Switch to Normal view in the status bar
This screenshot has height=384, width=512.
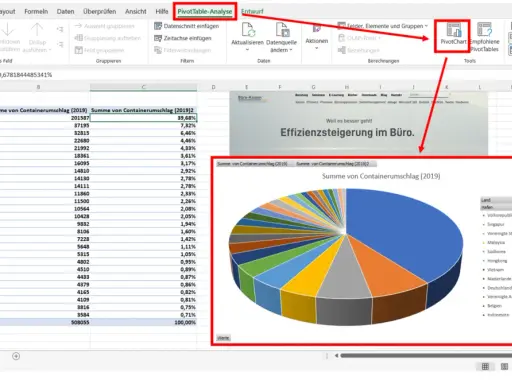485,367
